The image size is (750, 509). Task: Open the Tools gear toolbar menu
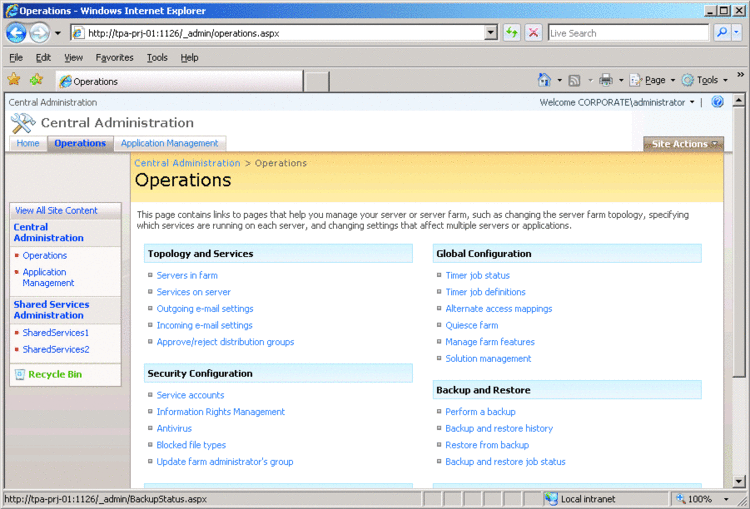click(704, 80)
